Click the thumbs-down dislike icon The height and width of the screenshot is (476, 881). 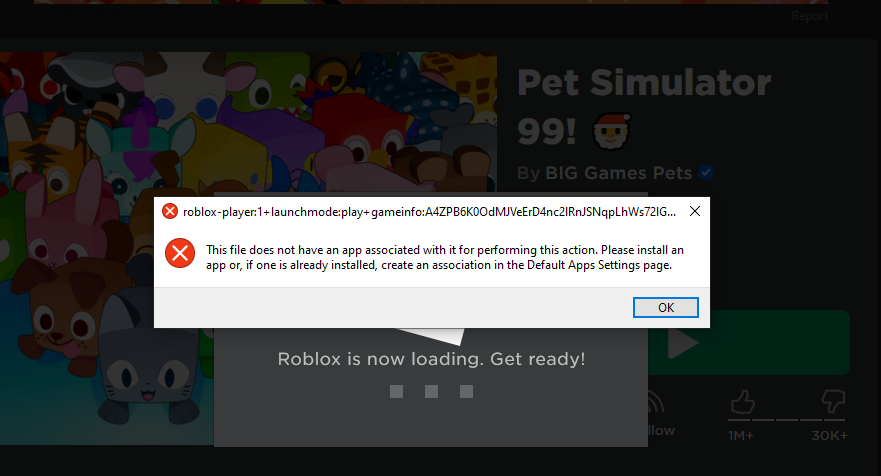833,402
